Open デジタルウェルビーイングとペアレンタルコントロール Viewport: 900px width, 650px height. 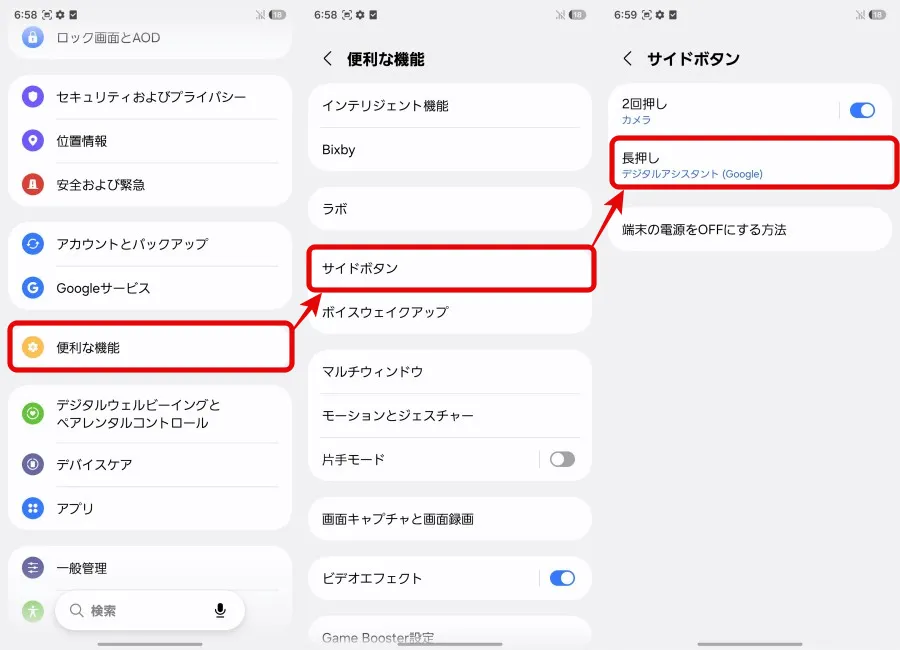pyautogui.click(x=150, y=413)
